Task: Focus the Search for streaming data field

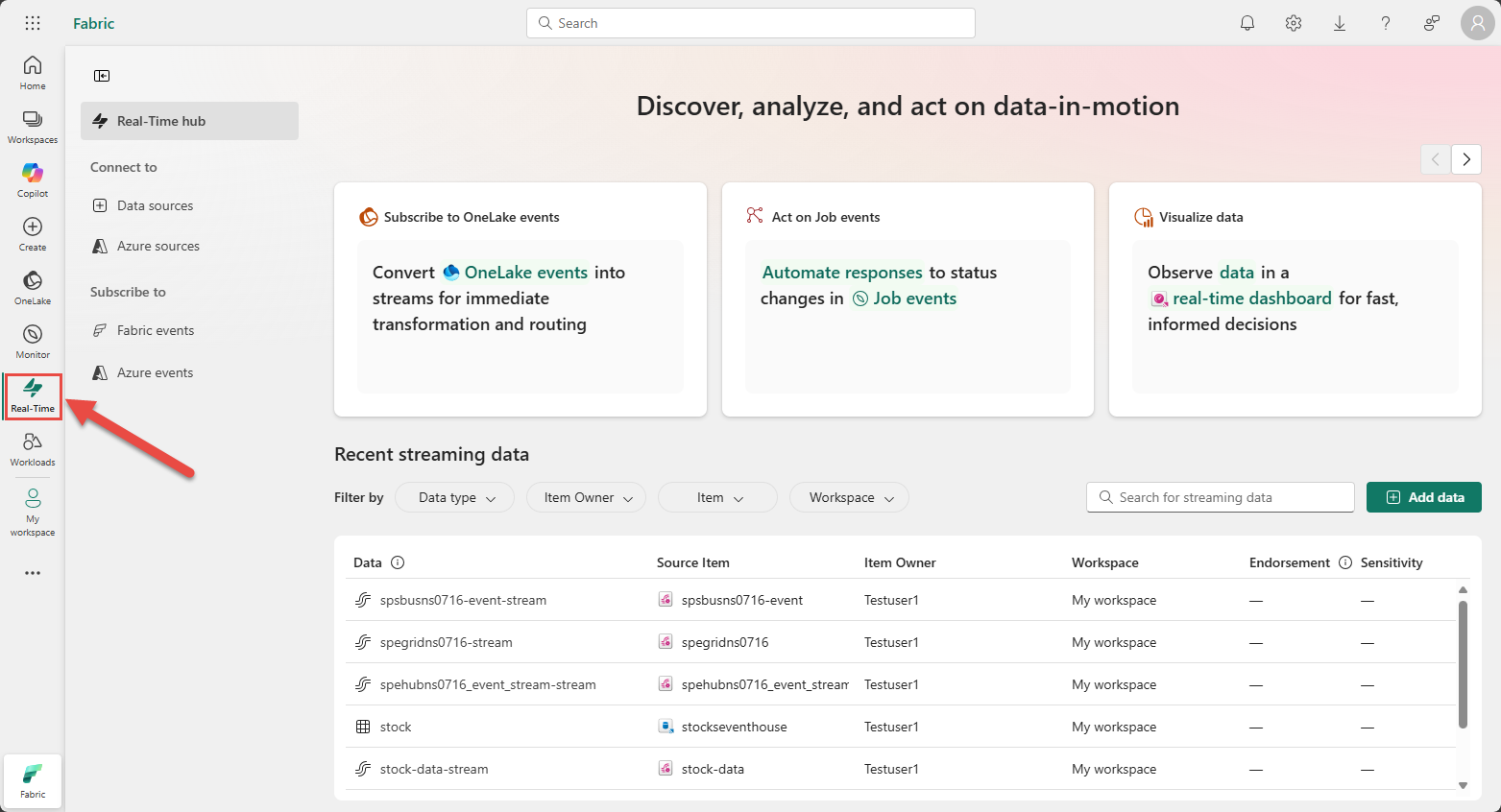Action: coord(1221,497)
